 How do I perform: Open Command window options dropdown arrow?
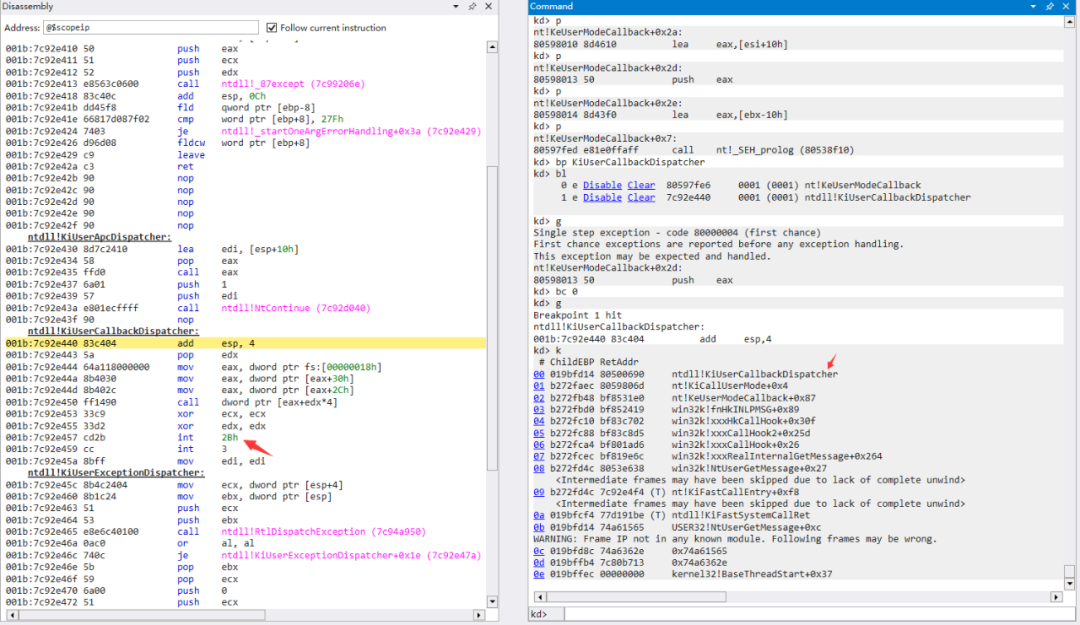tap(1032, 6)
